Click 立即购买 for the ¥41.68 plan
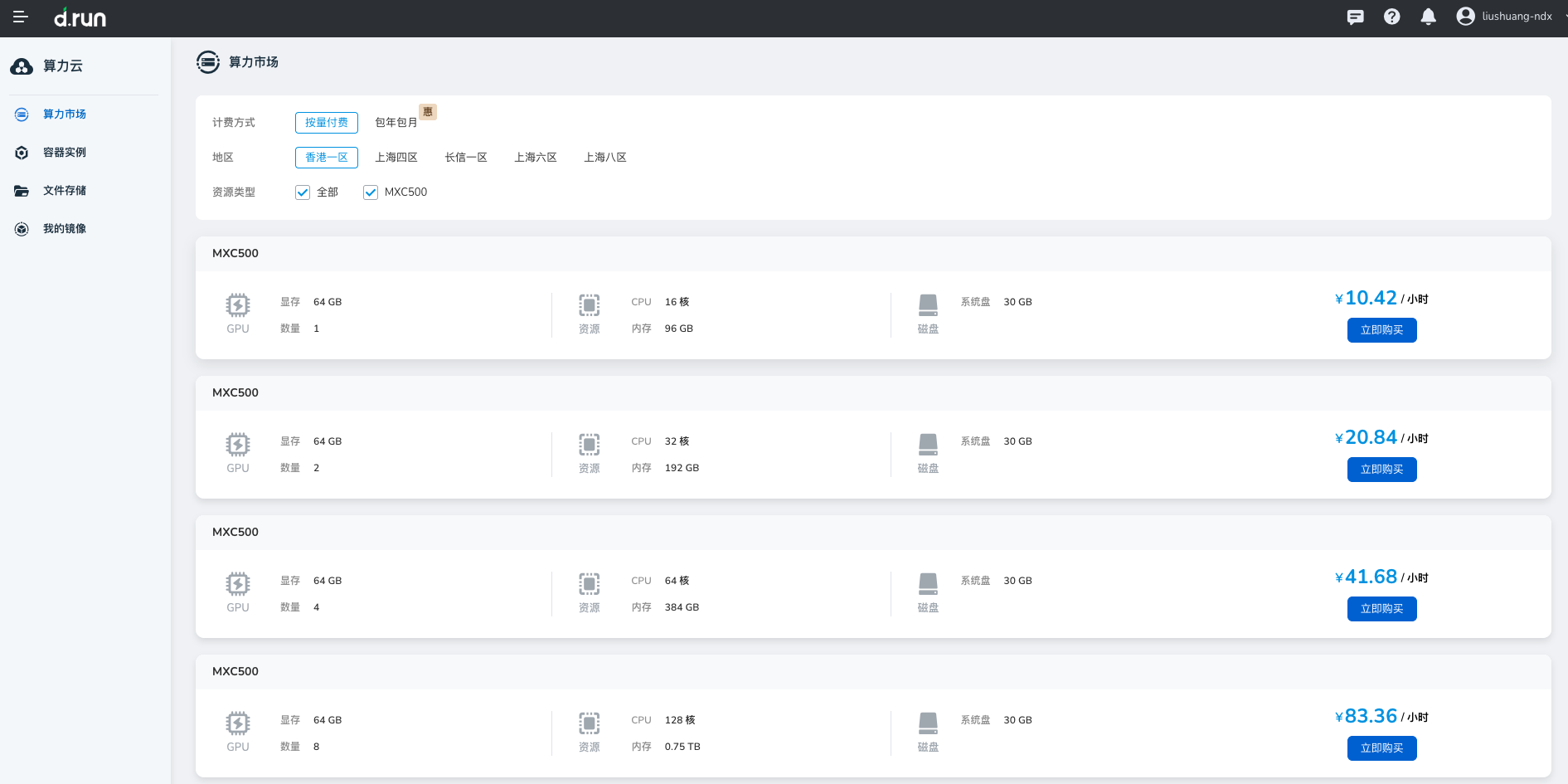Screen dimensions: 1568x784 (x=1381, y=609)
